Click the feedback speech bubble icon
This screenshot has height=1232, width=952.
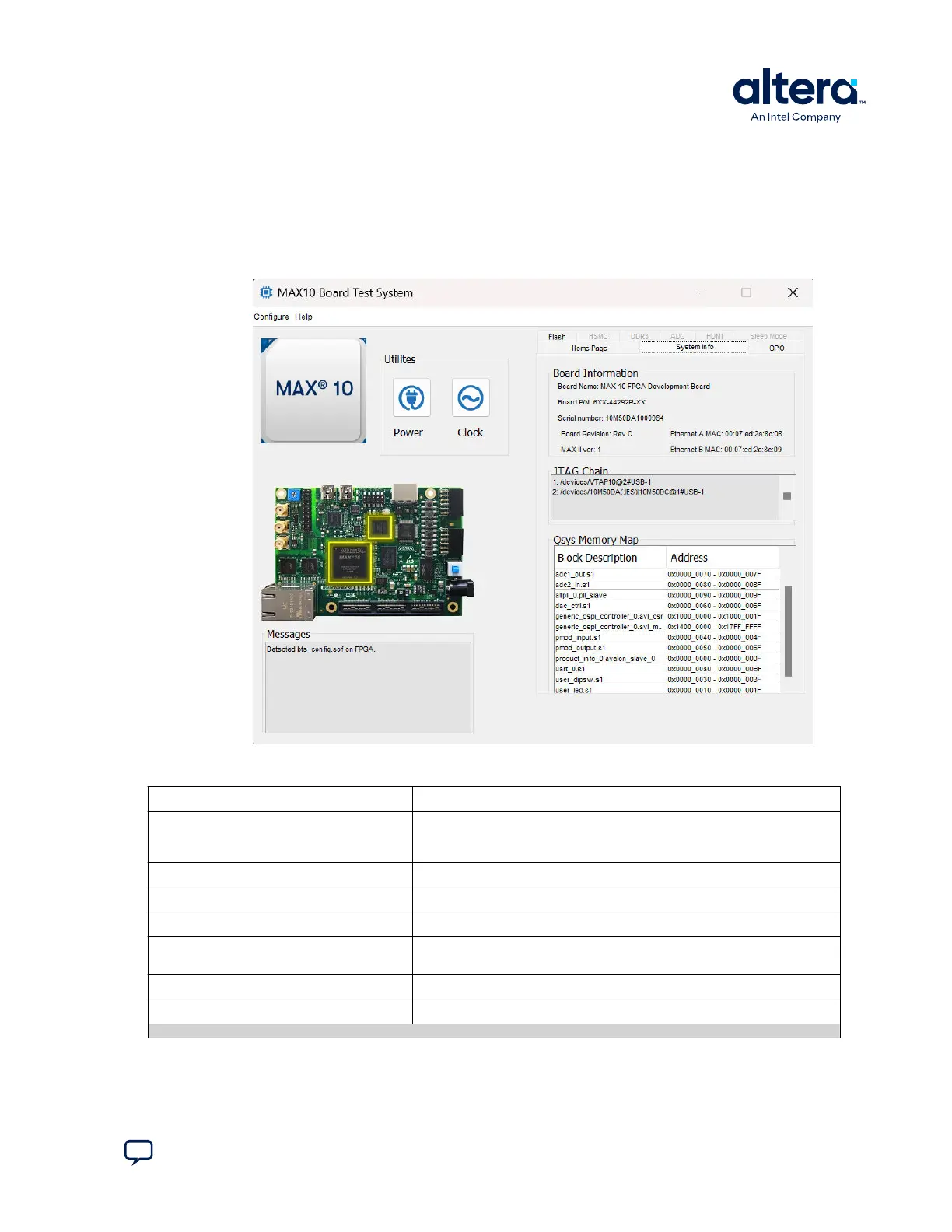[138, 1152]
